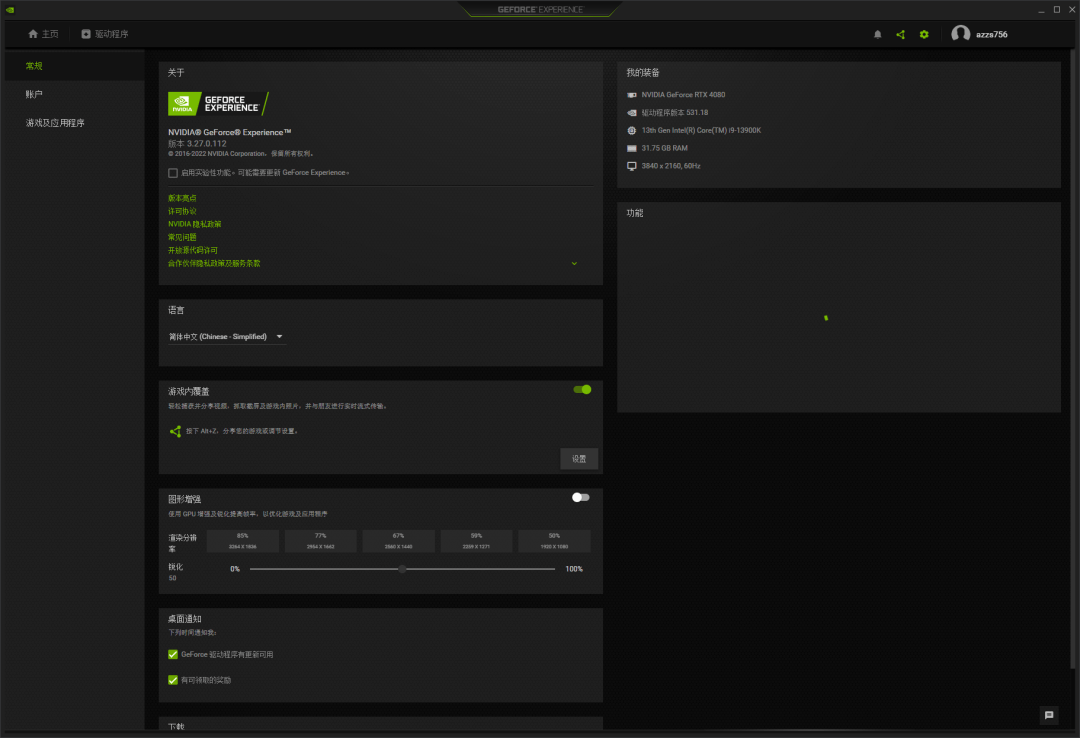Close the GeForce Experience window
1080x738 pixels.
pos(1072,10)
